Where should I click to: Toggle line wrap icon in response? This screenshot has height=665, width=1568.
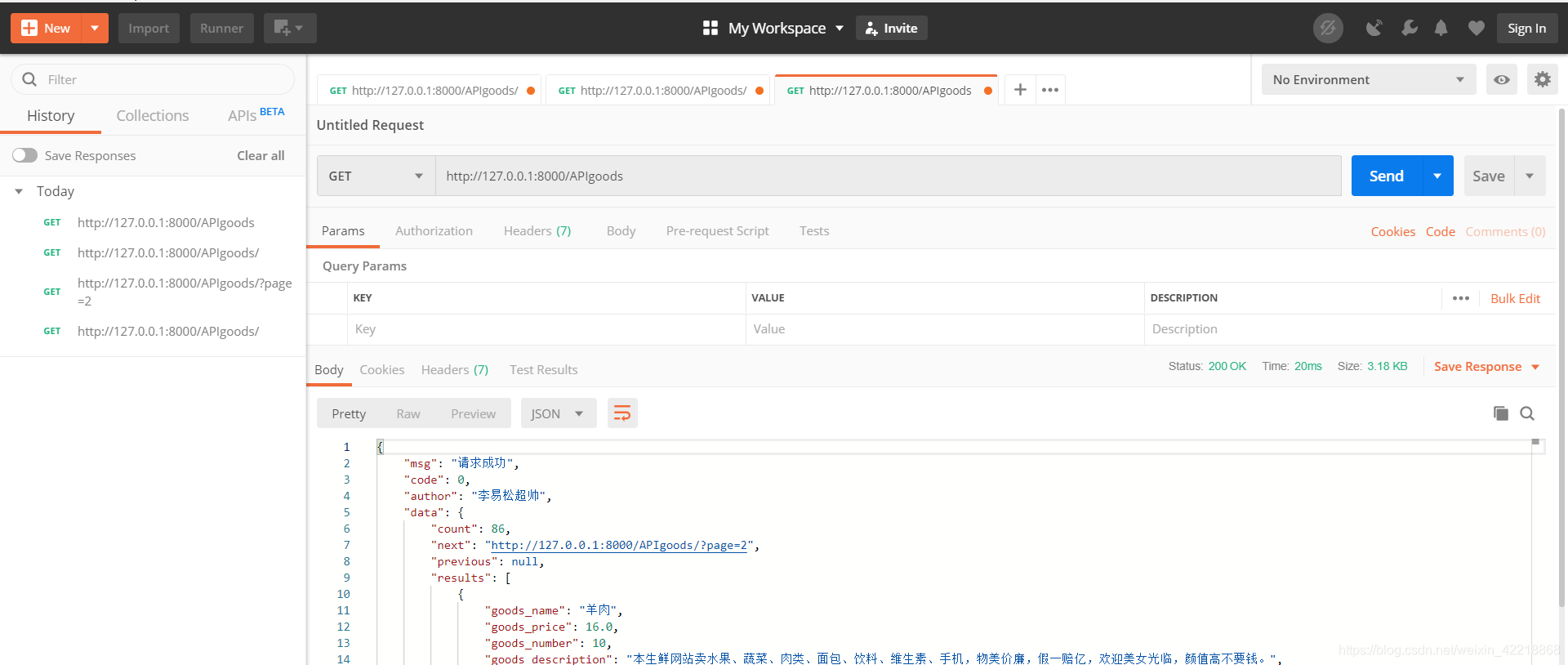tap(622, 413)
